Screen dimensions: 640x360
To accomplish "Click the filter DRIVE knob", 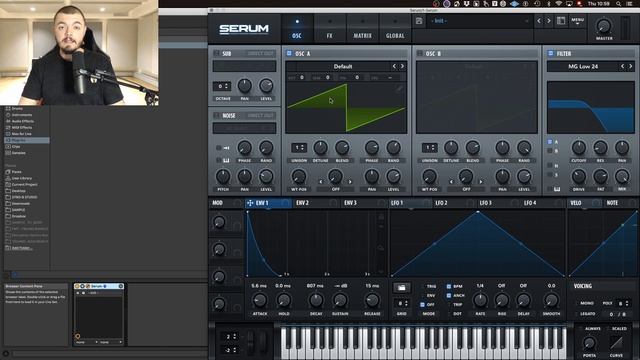I will coord(578,177).
